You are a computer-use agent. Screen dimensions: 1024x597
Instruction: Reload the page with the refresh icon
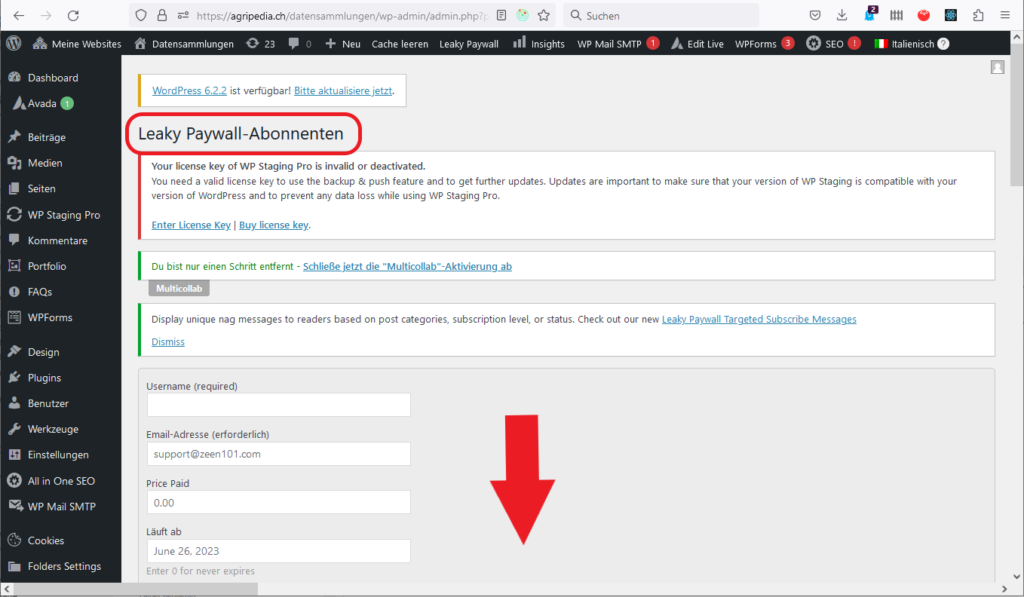73,16
